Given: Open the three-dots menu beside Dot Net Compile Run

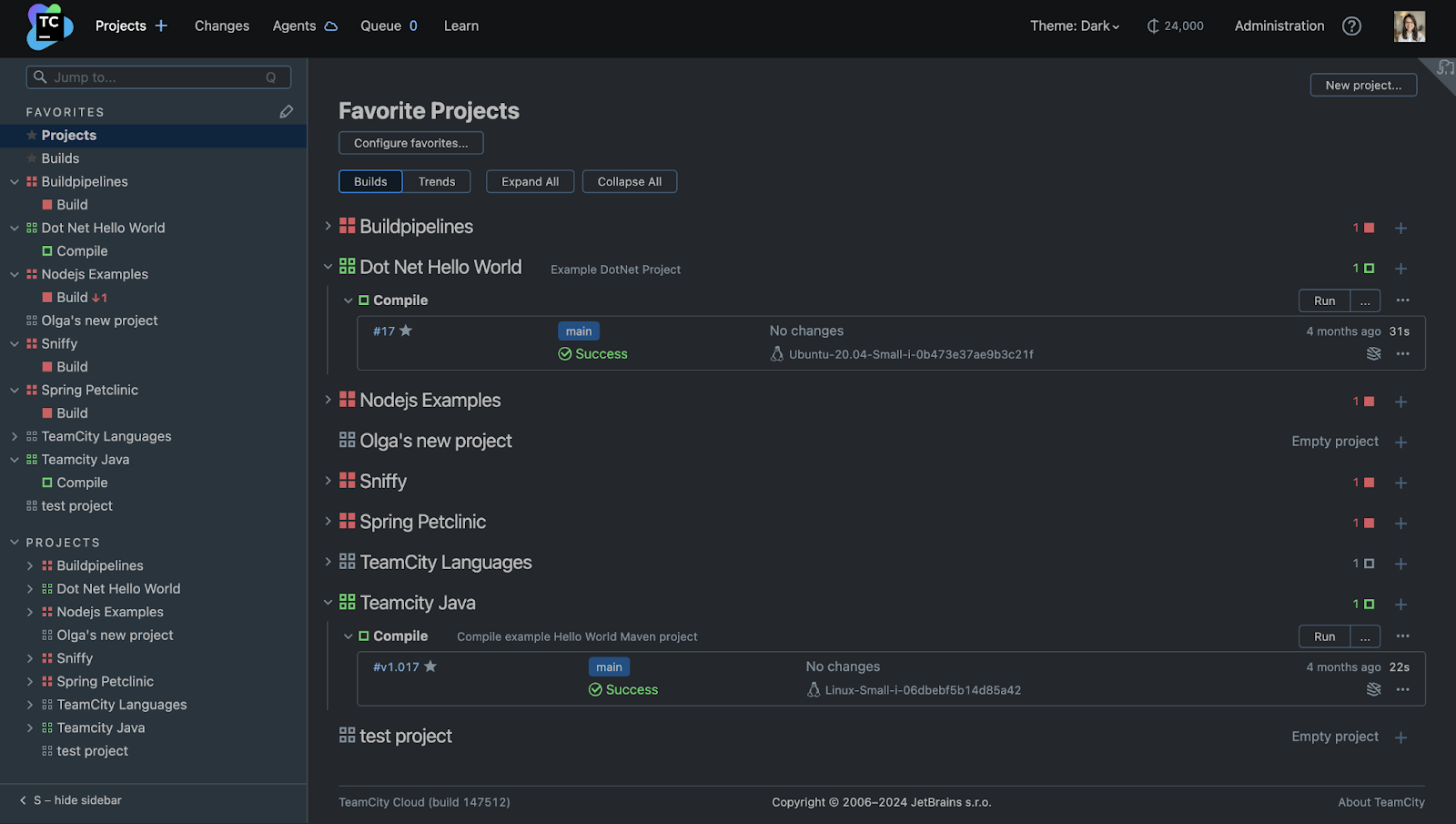Looking at the screenshot, I should click(x=1403, y=300).
